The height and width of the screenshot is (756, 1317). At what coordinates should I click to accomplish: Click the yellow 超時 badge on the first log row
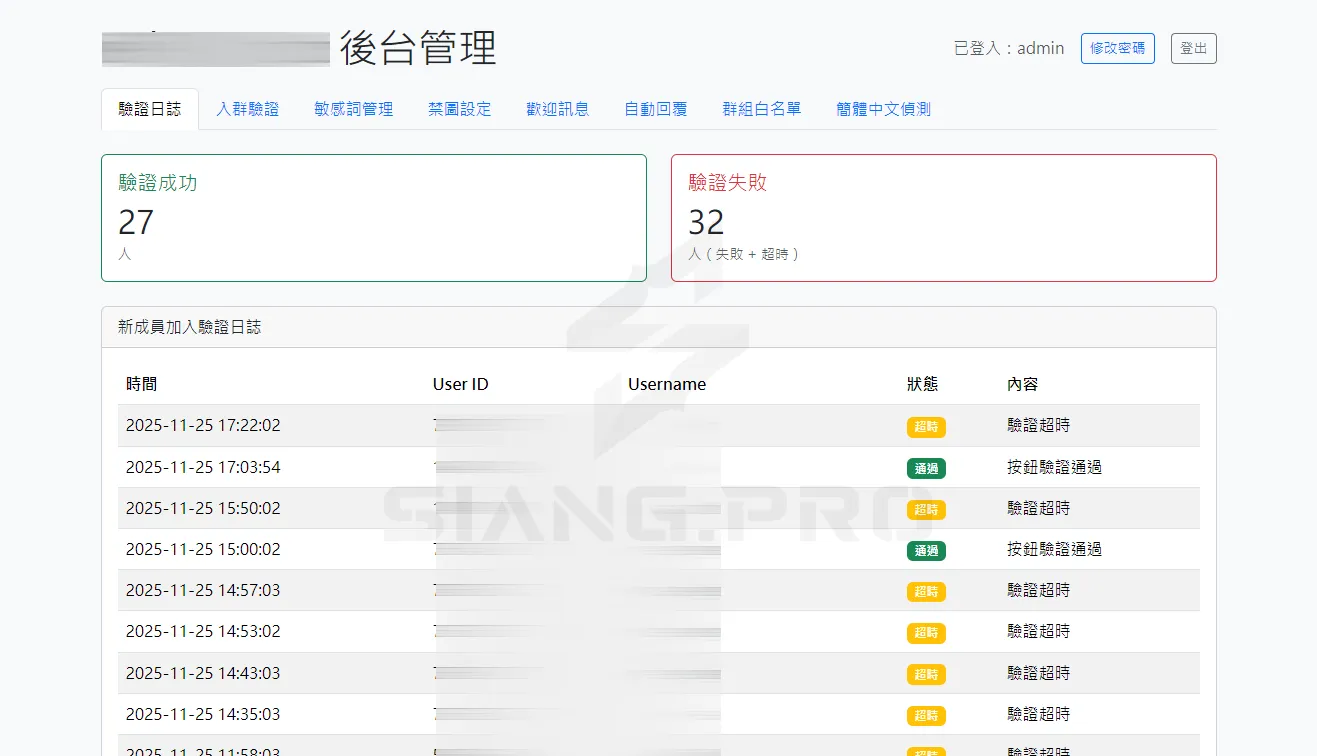click(925, 426)
